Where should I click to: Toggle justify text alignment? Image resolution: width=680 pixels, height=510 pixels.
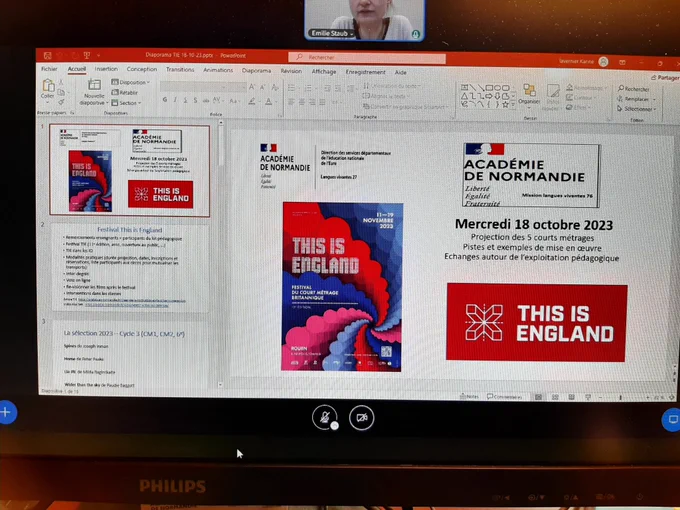(322, 102)
